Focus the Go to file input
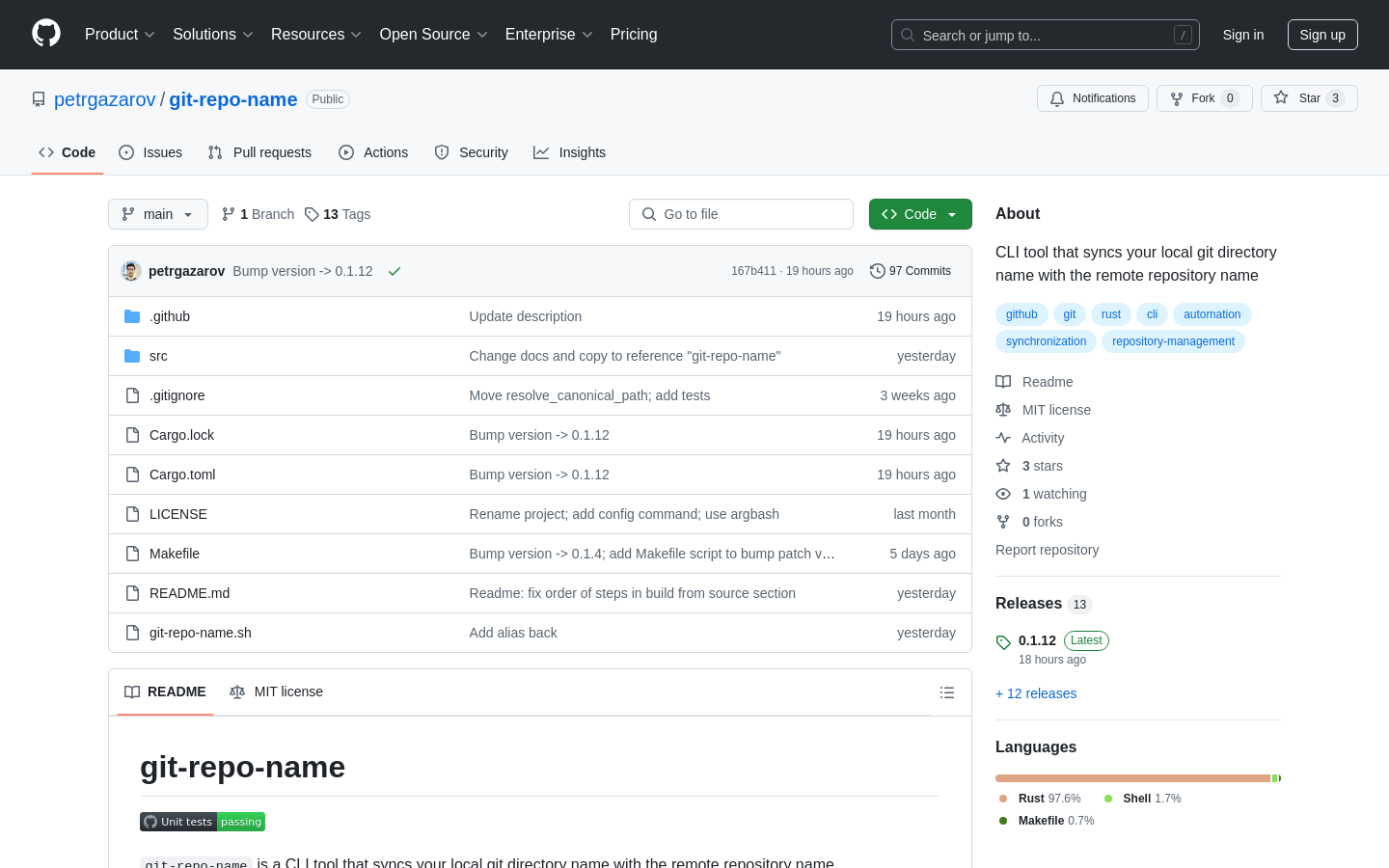Image resolution: width=1389 pixels, height=868 pixels. pos(741,214)
